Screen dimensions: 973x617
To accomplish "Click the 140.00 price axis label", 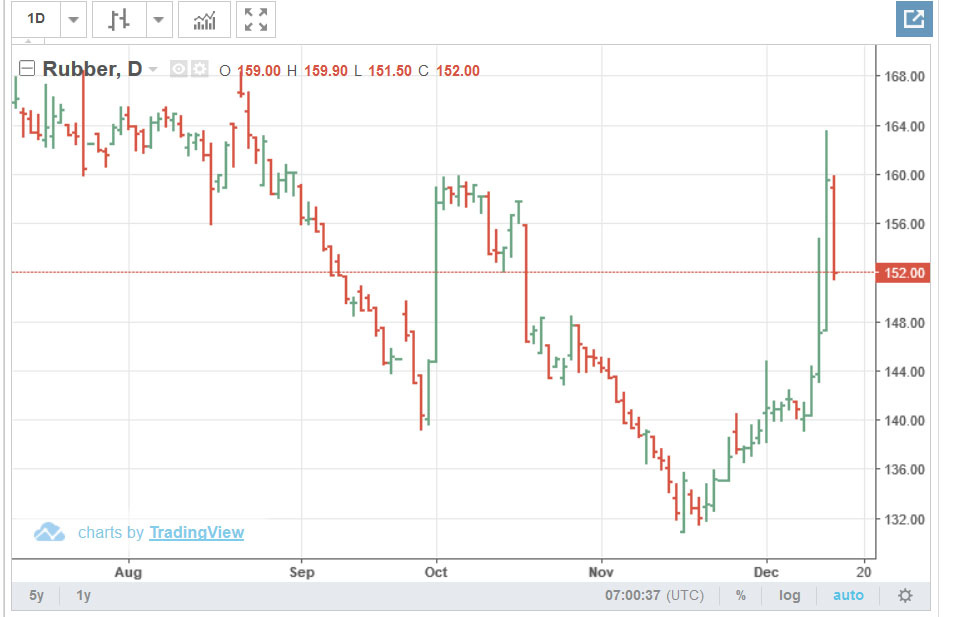I will pos(904,420).
